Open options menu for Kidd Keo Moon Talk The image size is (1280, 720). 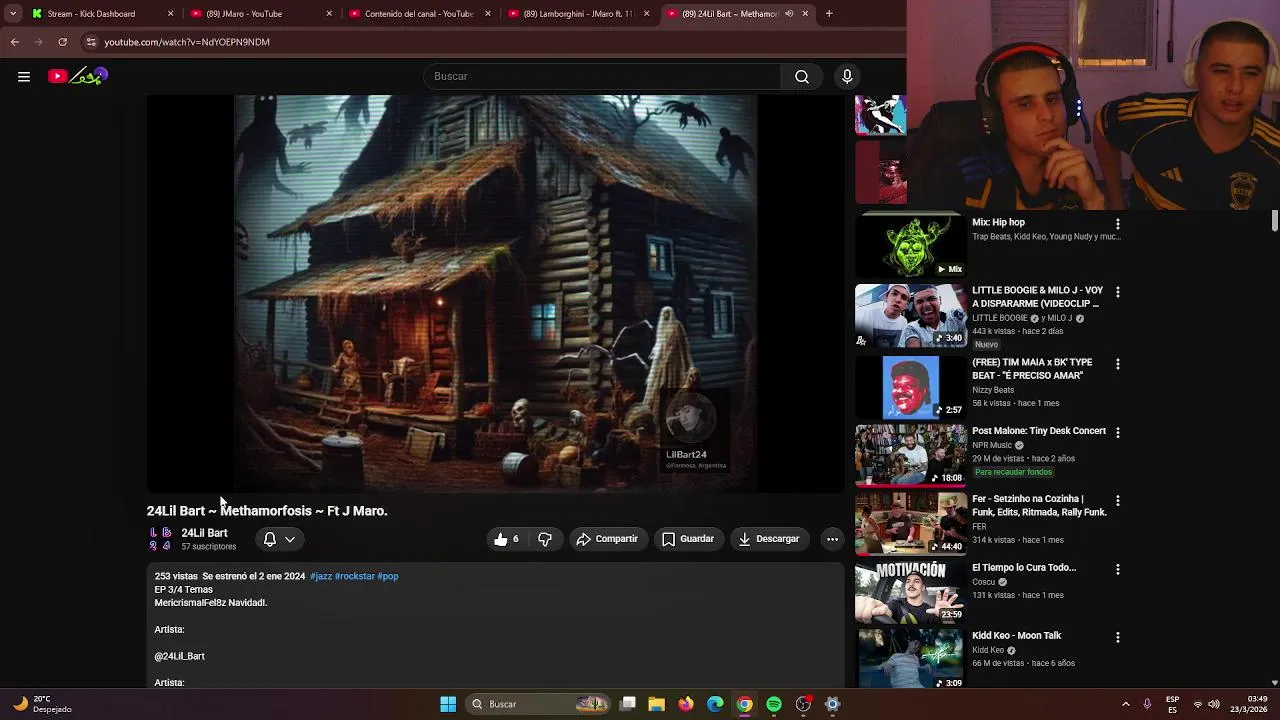point(1118,637)
